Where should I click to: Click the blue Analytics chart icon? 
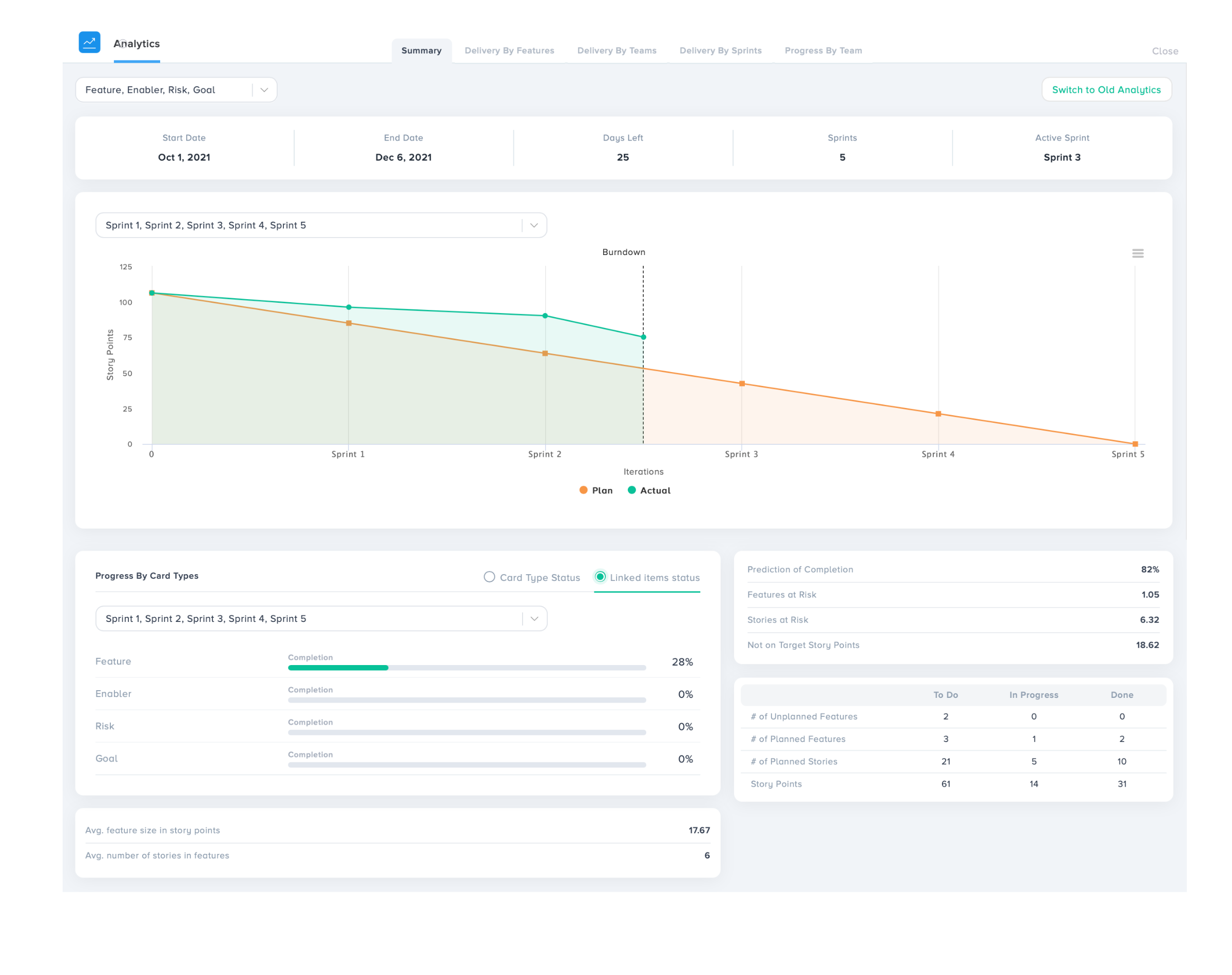89,42
